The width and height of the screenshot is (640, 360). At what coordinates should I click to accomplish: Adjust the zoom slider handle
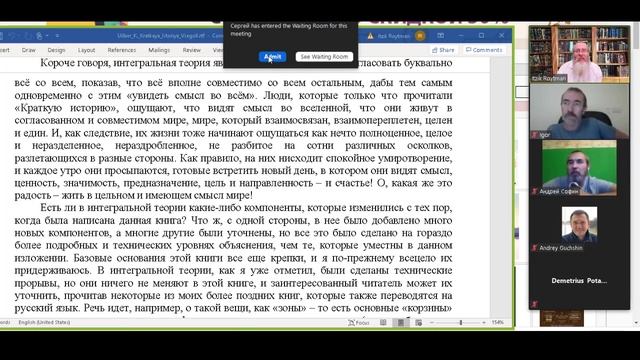click(x=461, y=322)
